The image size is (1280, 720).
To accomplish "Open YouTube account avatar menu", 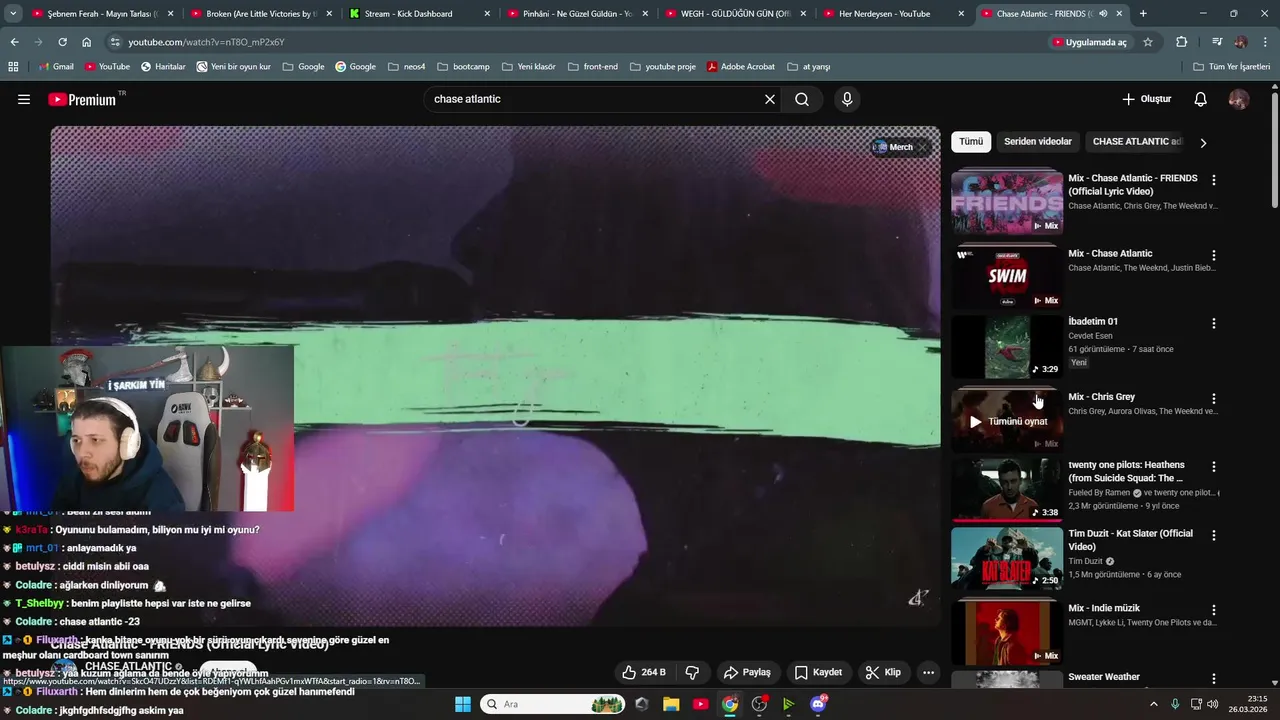I will (x=1238, y=99).
